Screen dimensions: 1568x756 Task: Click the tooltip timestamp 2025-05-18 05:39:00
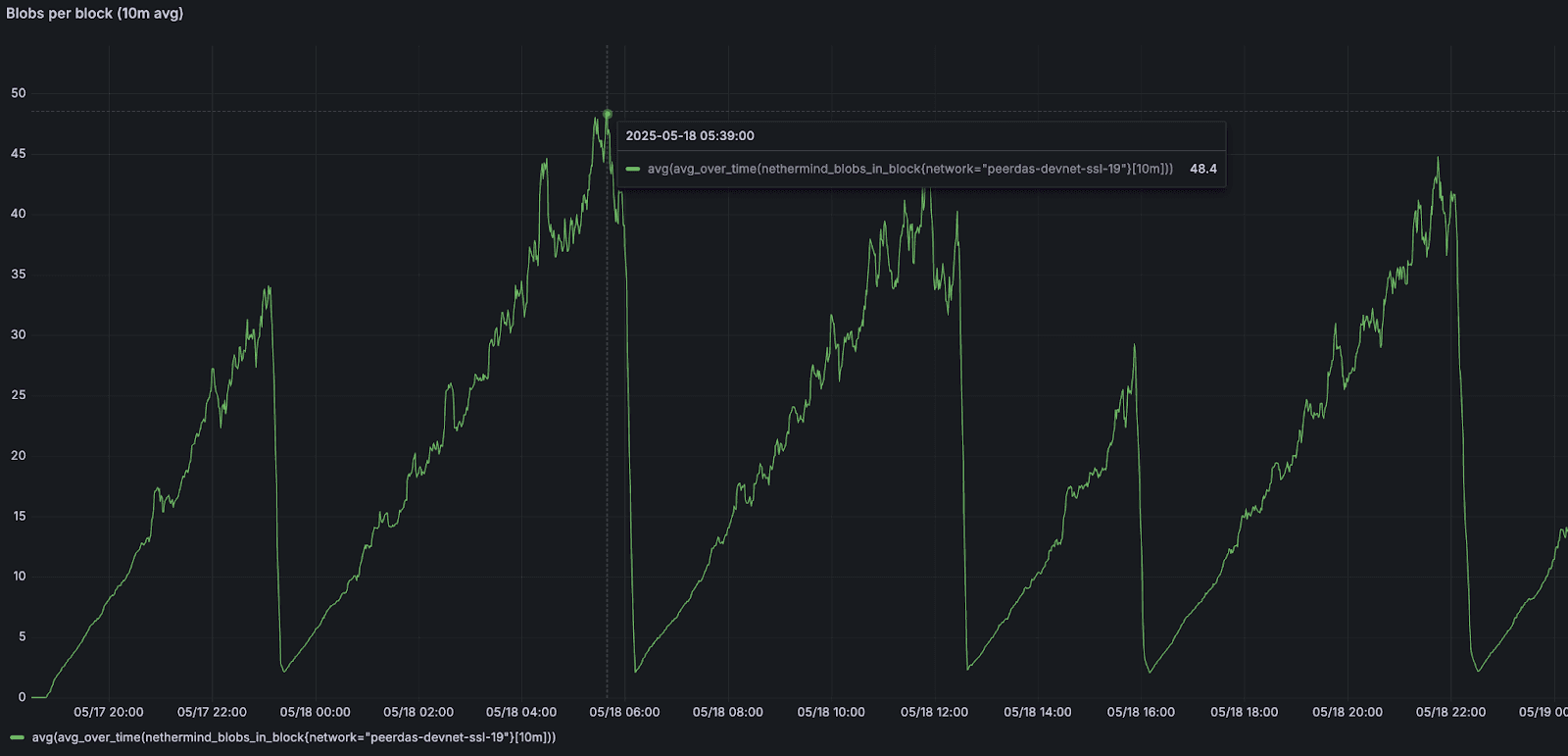pyautogui.click(x=690, y=136)
